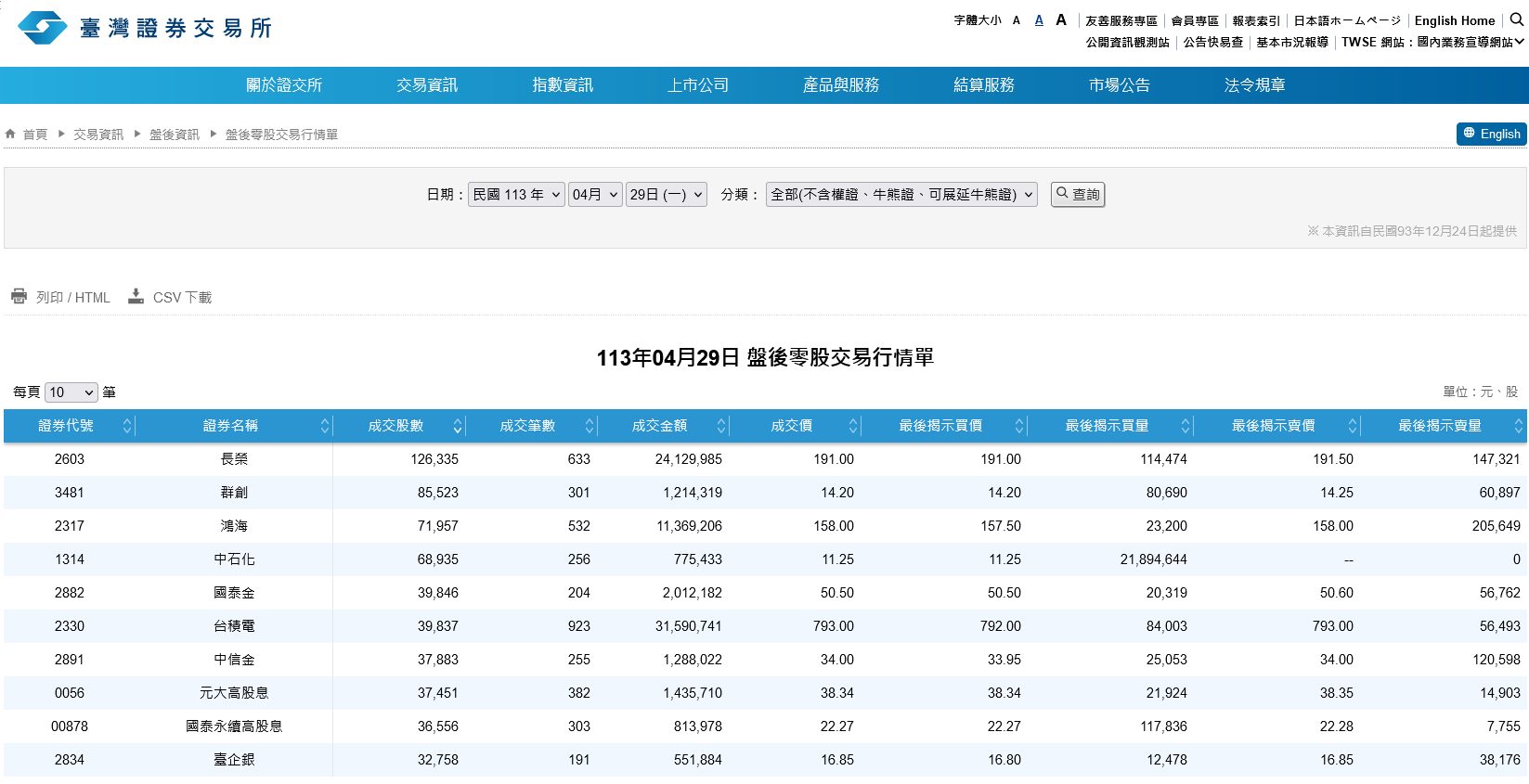Sort by 最後揭示賣量 column arrows
This screenshot has height=784, width=1529.
pos(1519,426)
